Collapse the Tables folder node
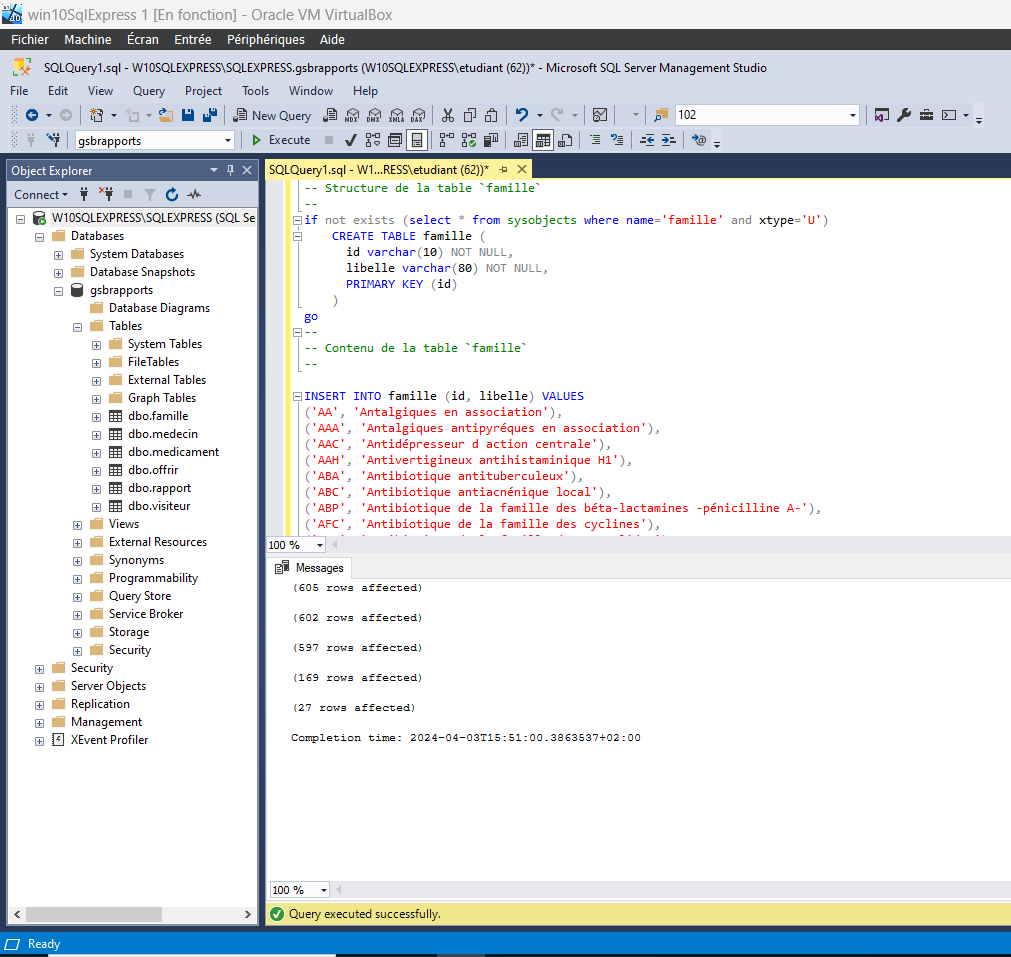 coord(78,326)
